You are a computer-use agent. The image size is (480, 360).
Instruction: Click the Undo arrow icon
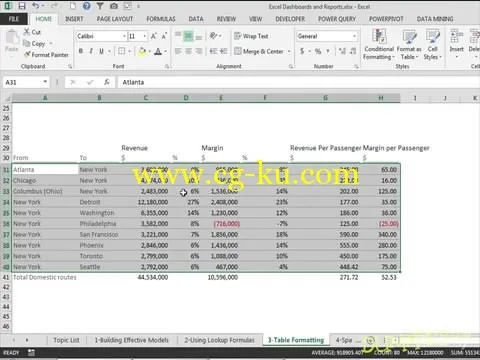36,6
